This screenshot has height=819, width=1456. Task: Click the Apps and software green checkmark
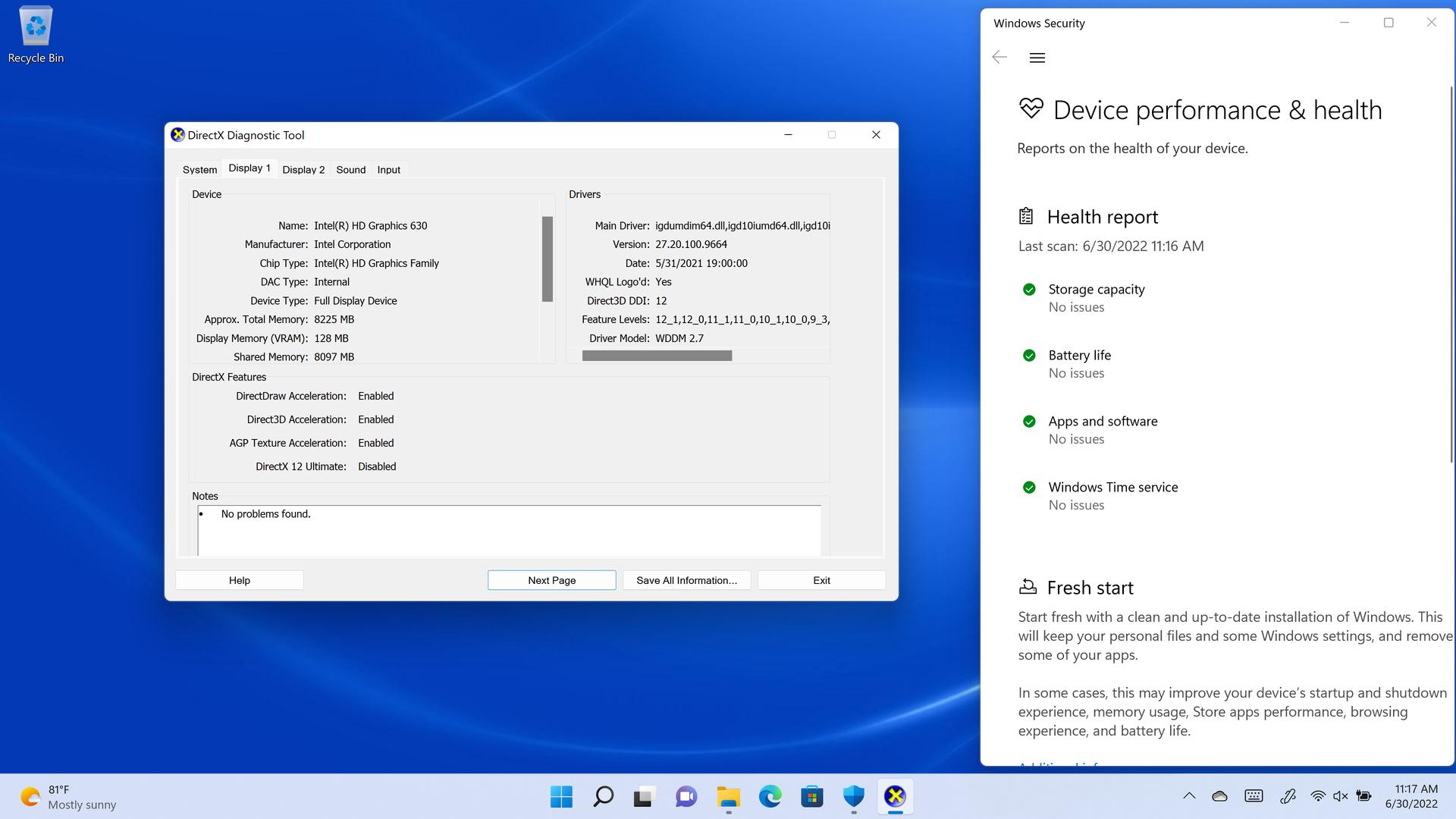(x=1029, y=422)
